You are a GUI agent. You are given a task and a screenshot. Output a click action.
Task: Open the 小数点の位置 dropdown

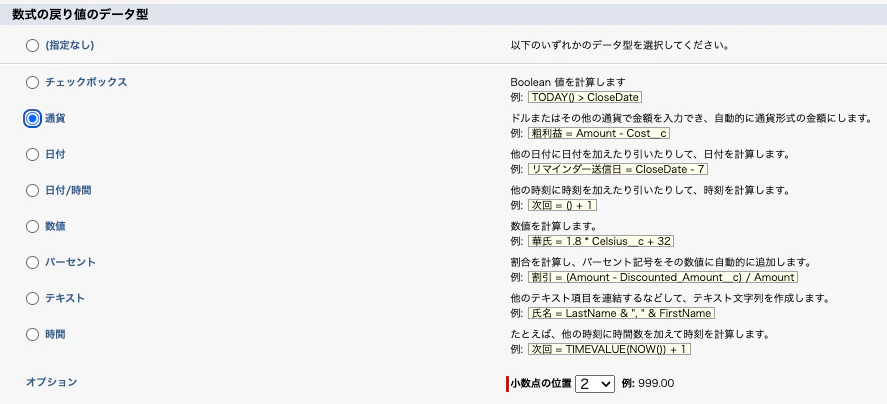pyautogui.click(x=595, y=384)
